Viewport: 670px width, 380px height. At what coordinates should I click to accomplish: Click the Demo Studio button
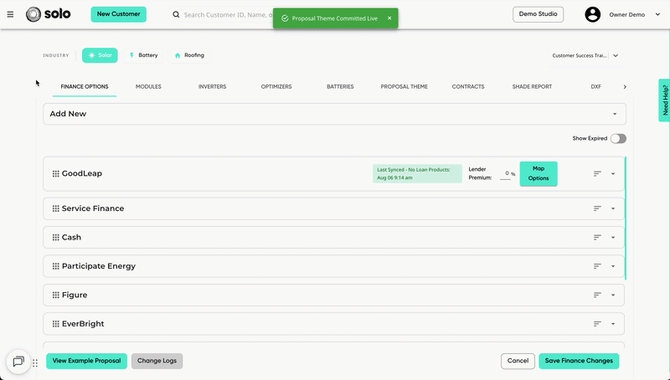pos(538,14)
